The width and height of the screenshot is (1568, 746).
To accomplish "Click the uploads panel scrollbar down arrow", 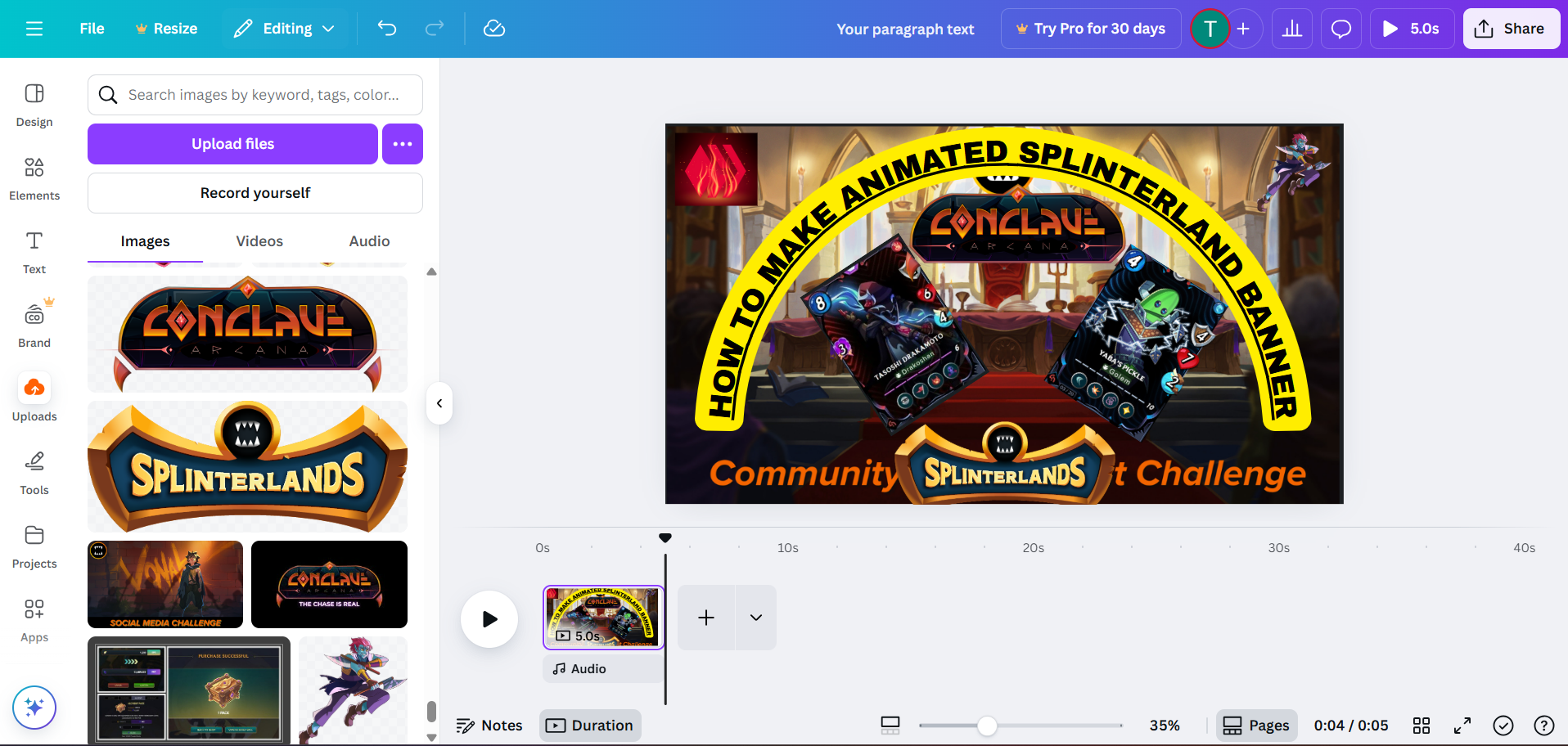I will [431, 738].
